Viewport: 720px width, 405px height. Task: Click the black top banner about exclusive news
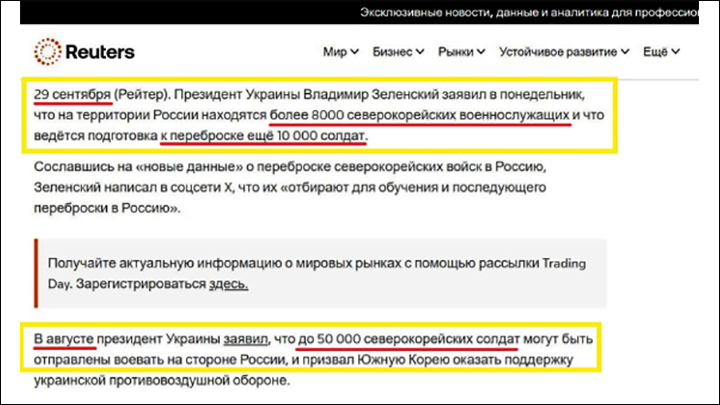pos(360,12)
